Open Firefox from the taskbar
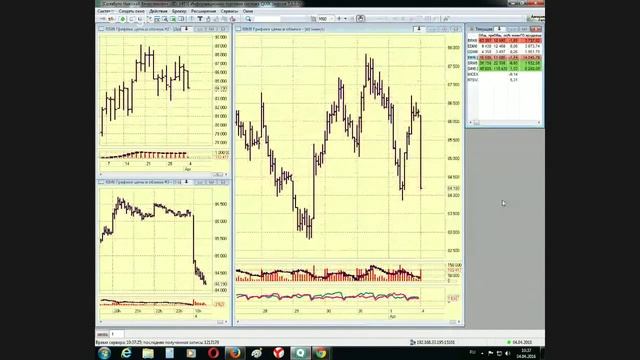640x360 pixels. coord(235,353)
